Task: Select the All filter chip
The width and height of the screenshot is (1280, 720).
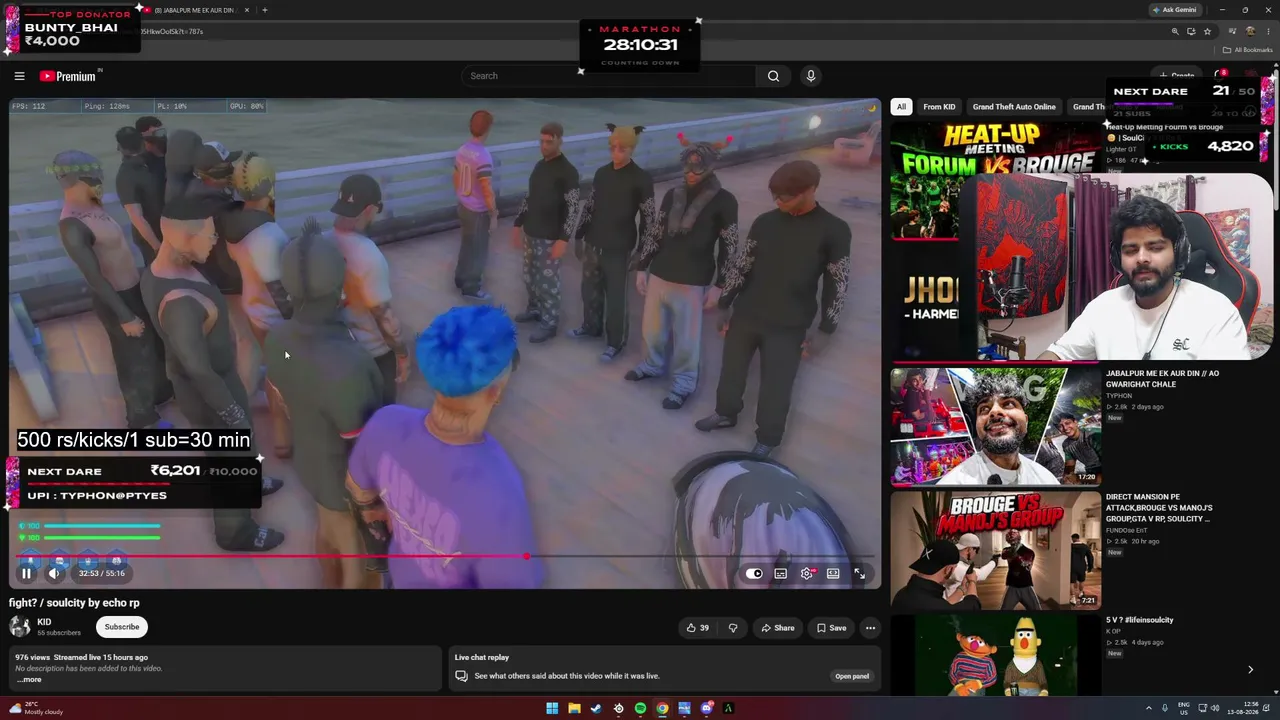Action: pos(901,107)
